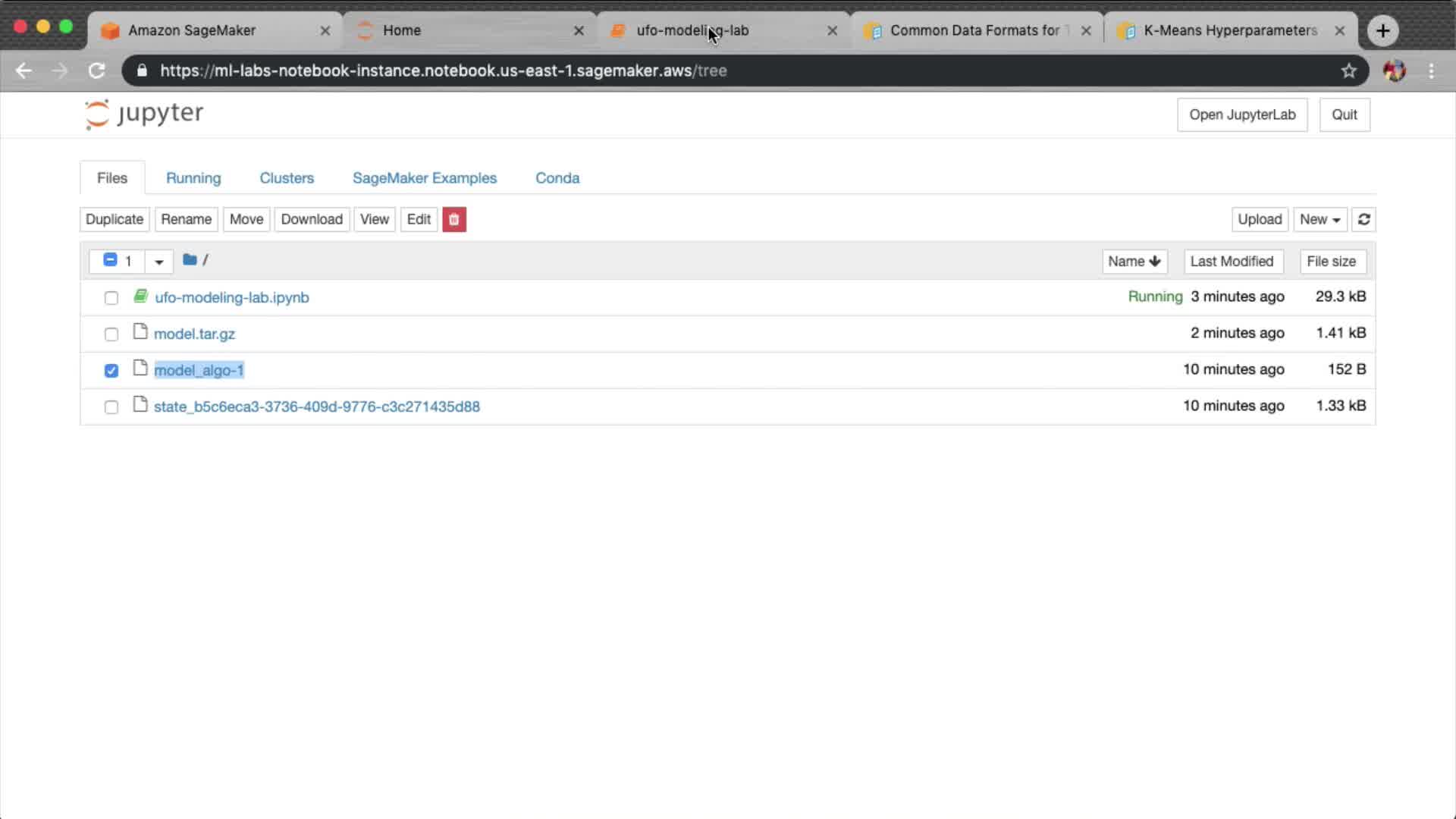
Task: Open the select-all dropdown arrow
Action: (x=158, y=262)
